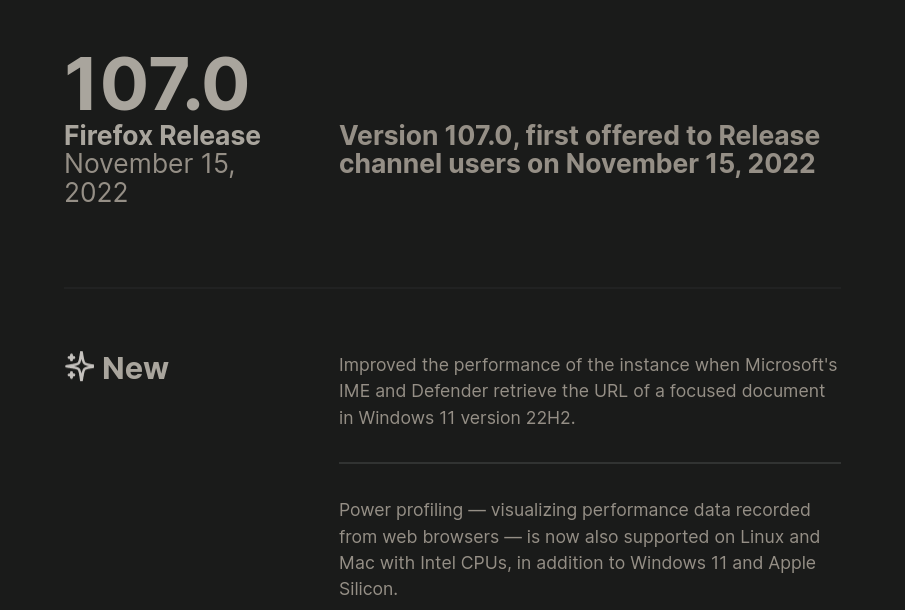Click November 15, 2022 in the headline
The image size is (905, 610).
690,164
